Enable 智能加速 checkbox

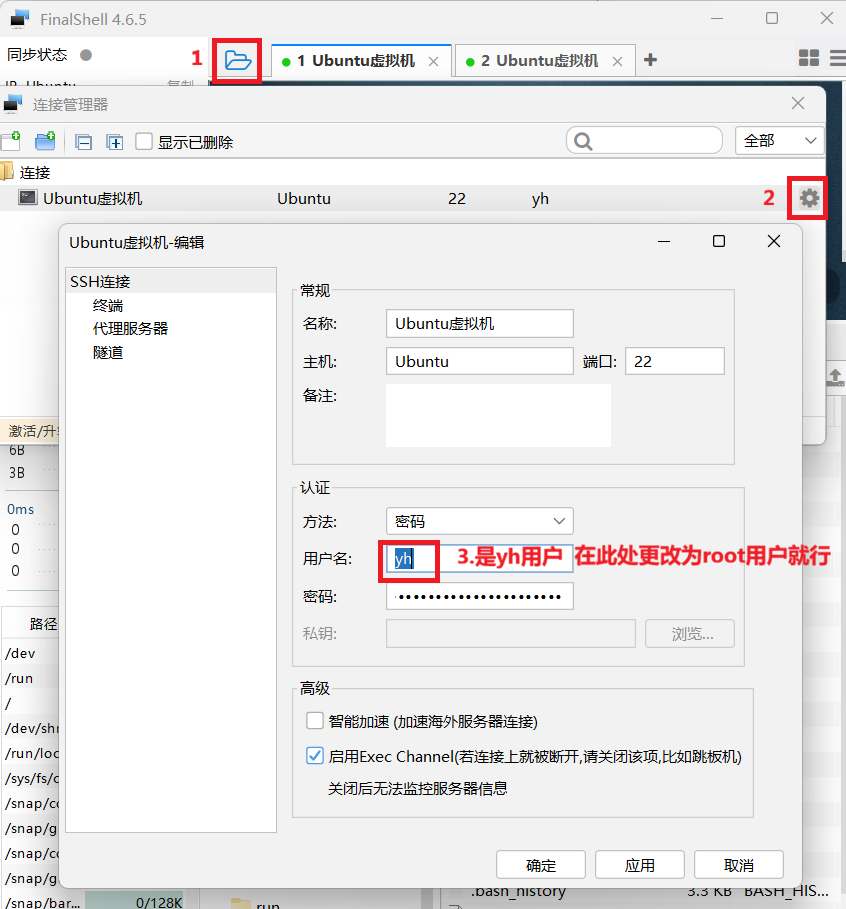point(314,721)
